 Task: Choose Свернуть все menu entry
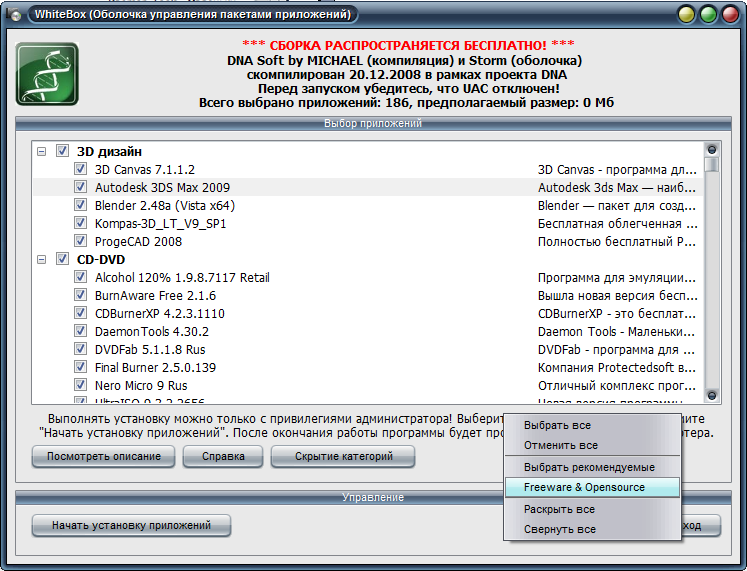(592, 529)
